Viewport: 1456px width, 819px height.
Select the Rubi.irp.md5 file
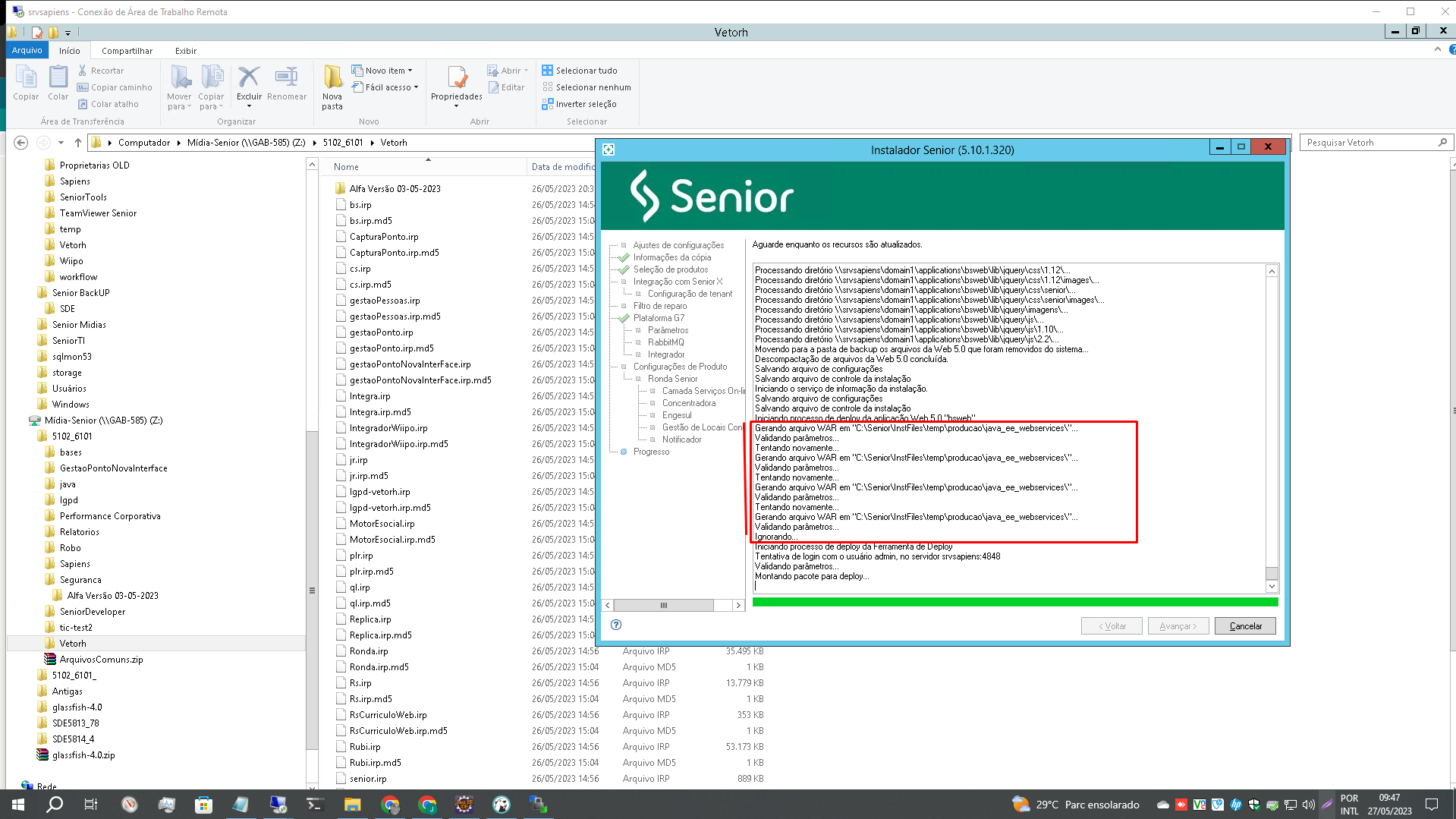point(376,763)
